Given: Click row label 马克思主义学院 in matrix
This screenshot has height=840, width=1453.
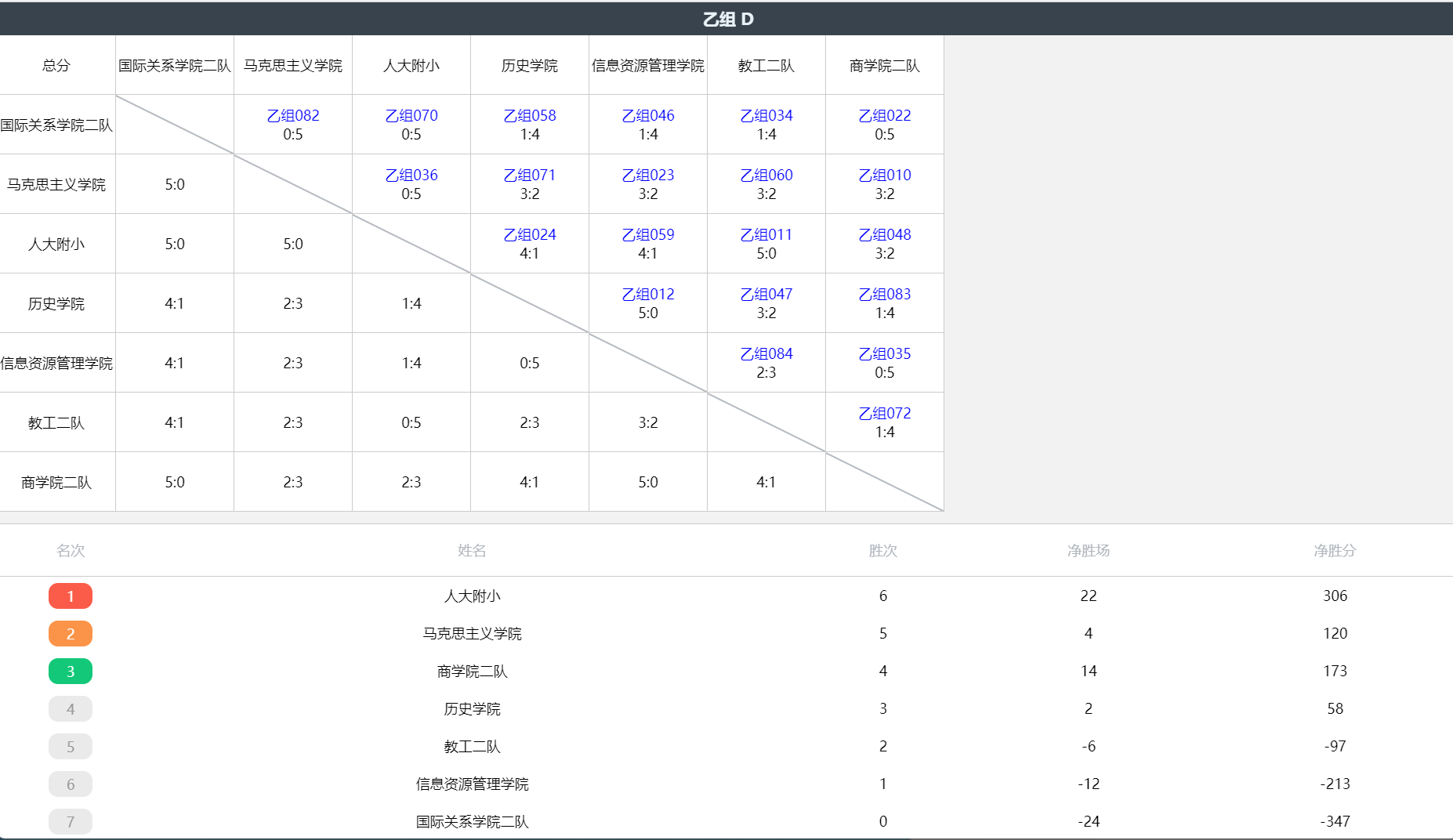Looking at the screenshot, I should tap(56, 184).
